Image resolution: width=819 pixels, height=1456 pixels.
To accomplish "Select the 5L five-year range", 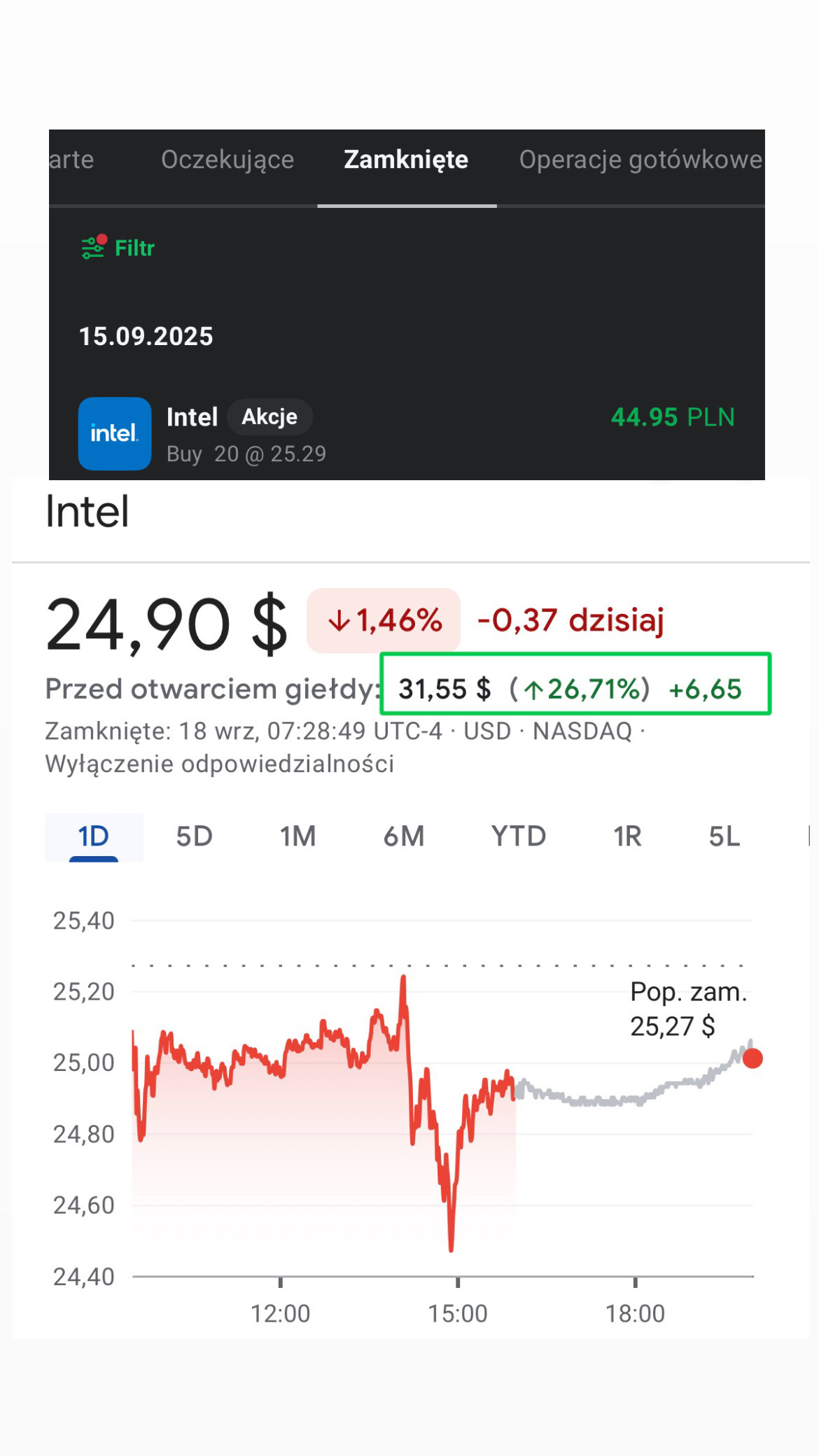I will (x=724, y=836).
